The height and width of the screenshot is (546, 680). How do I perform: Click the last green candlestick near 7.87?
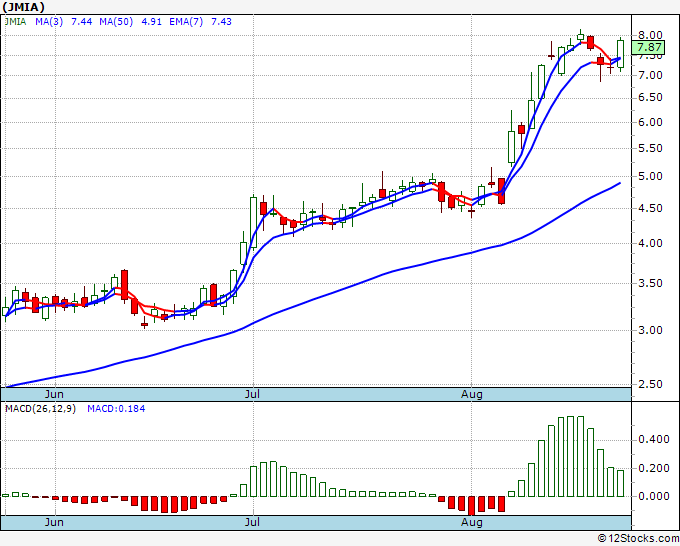click(x=621, y=54)
